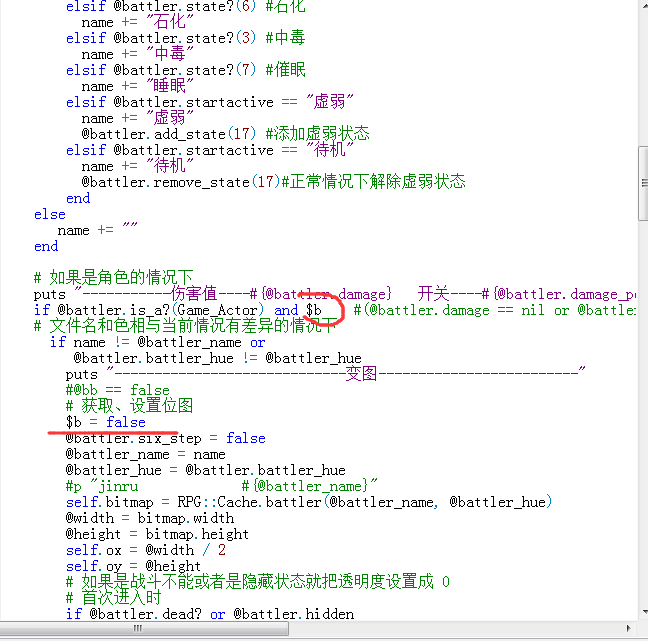The image size is (648, 641).
Task: Click the 'name += "石化"' line
Action: [x=137, y=22]
